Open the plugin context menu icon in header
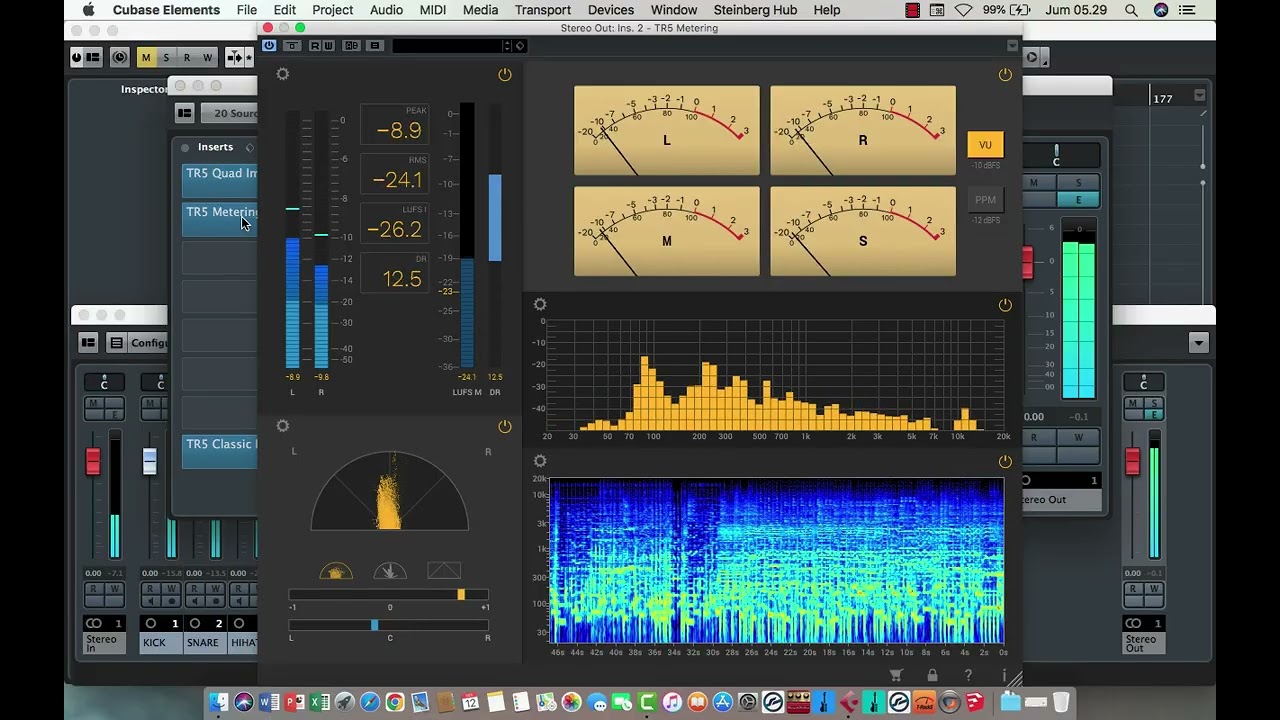 pyautogui.click(x=375, y=46)
